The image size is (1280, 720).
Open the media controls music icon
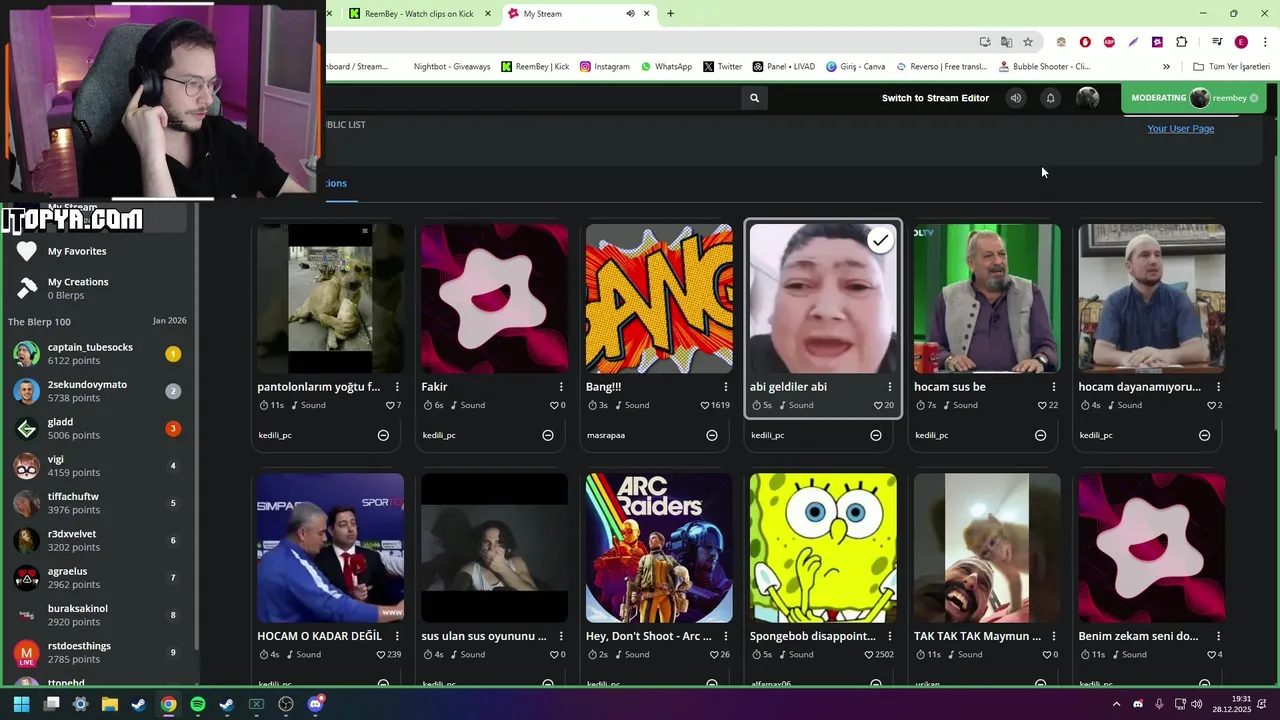[x=1217, y=42]
